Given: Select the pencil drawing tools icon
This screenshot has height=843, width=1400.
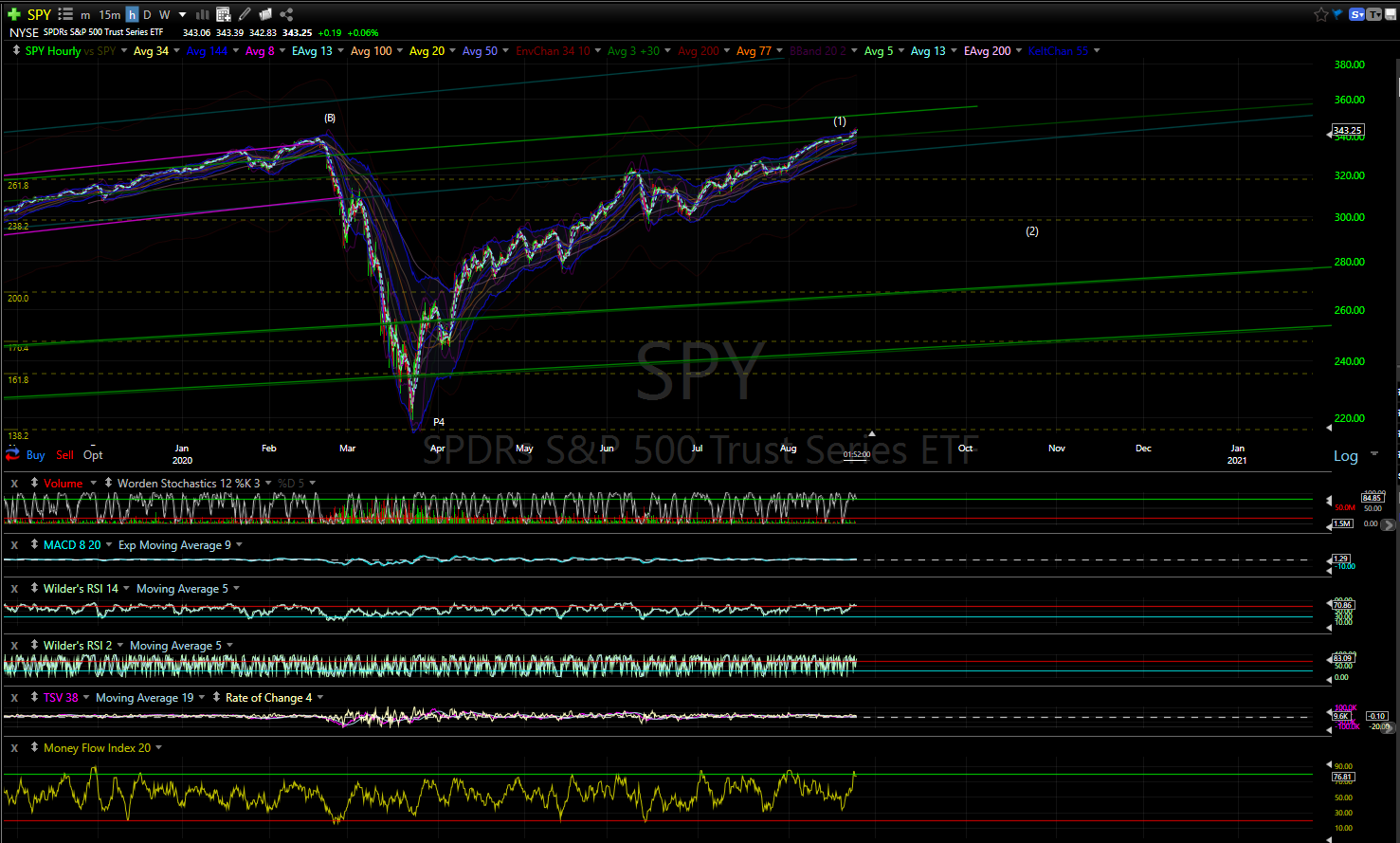Looking at the screenshot, I should pyautogui.click(x=245, y=14).
